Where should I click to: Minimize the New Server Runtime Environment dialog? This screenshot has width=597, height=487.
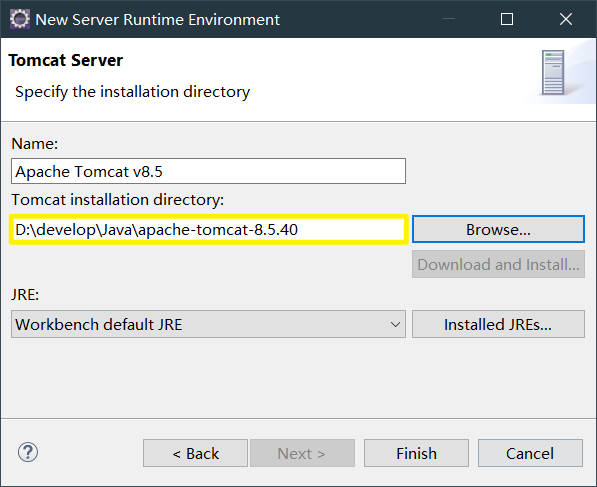click(449, 19)
